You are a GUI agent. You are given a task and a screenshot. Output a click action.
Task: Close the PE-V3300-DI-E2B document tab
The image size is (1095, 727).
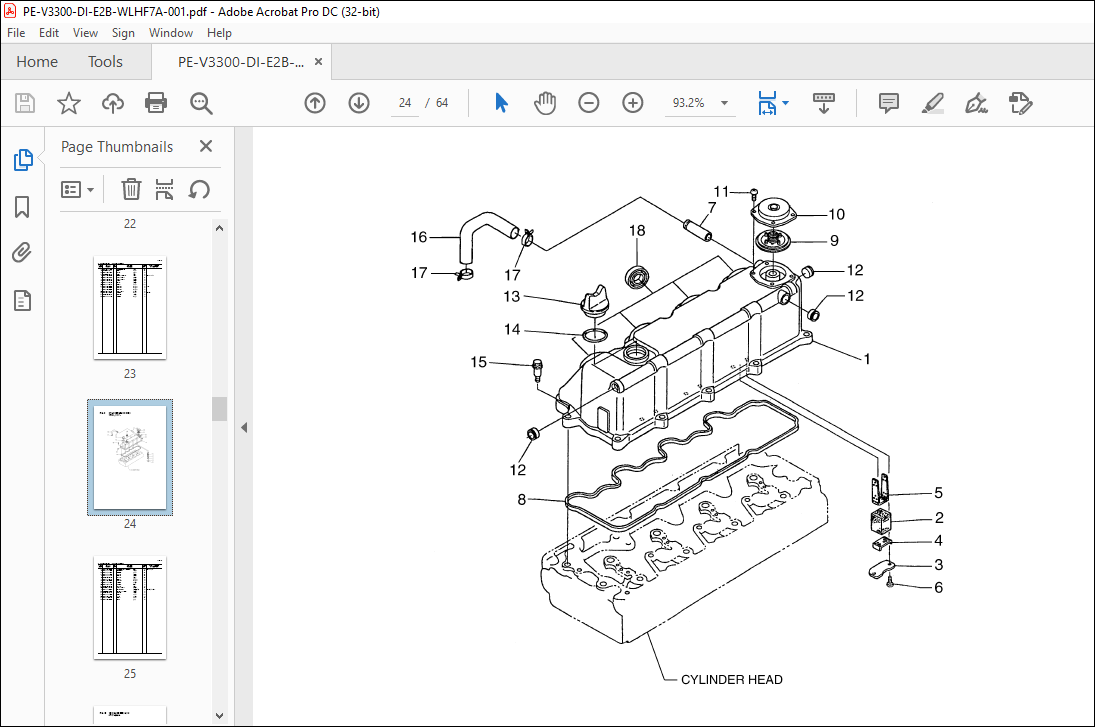(x=318, y=61)
